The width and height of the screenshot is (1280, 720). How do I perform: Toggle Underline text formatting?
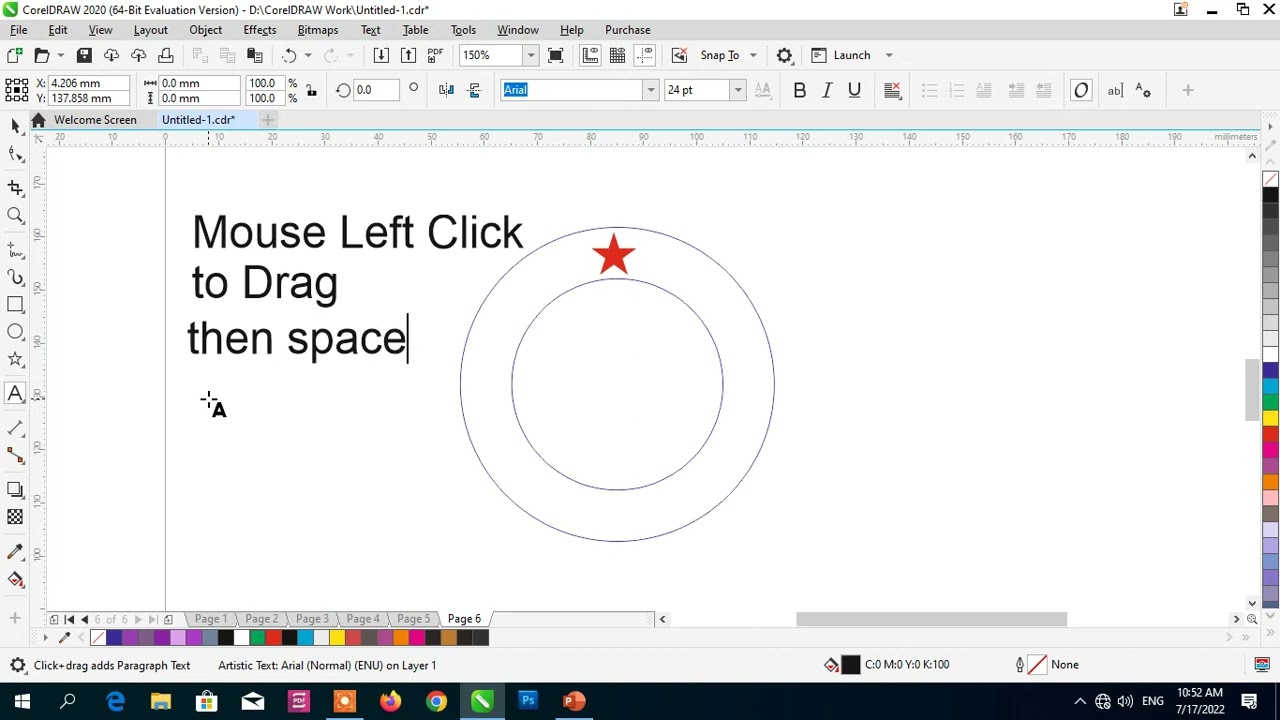click(854, 90)
